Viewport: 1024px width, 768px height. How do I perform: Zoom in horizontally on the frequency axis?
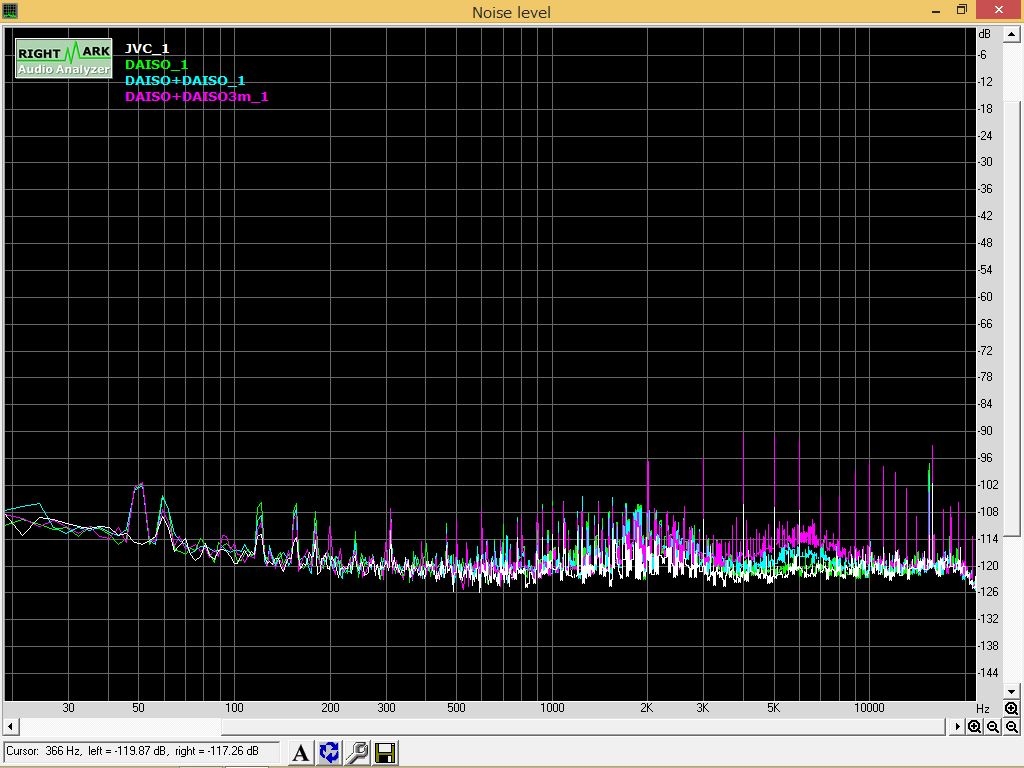[974, 727]
